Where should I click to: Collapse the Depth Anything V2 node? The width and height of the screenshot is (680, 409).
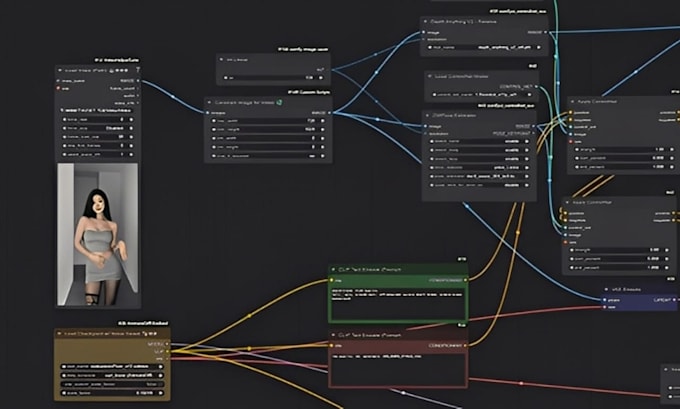[x=428, y=20]
